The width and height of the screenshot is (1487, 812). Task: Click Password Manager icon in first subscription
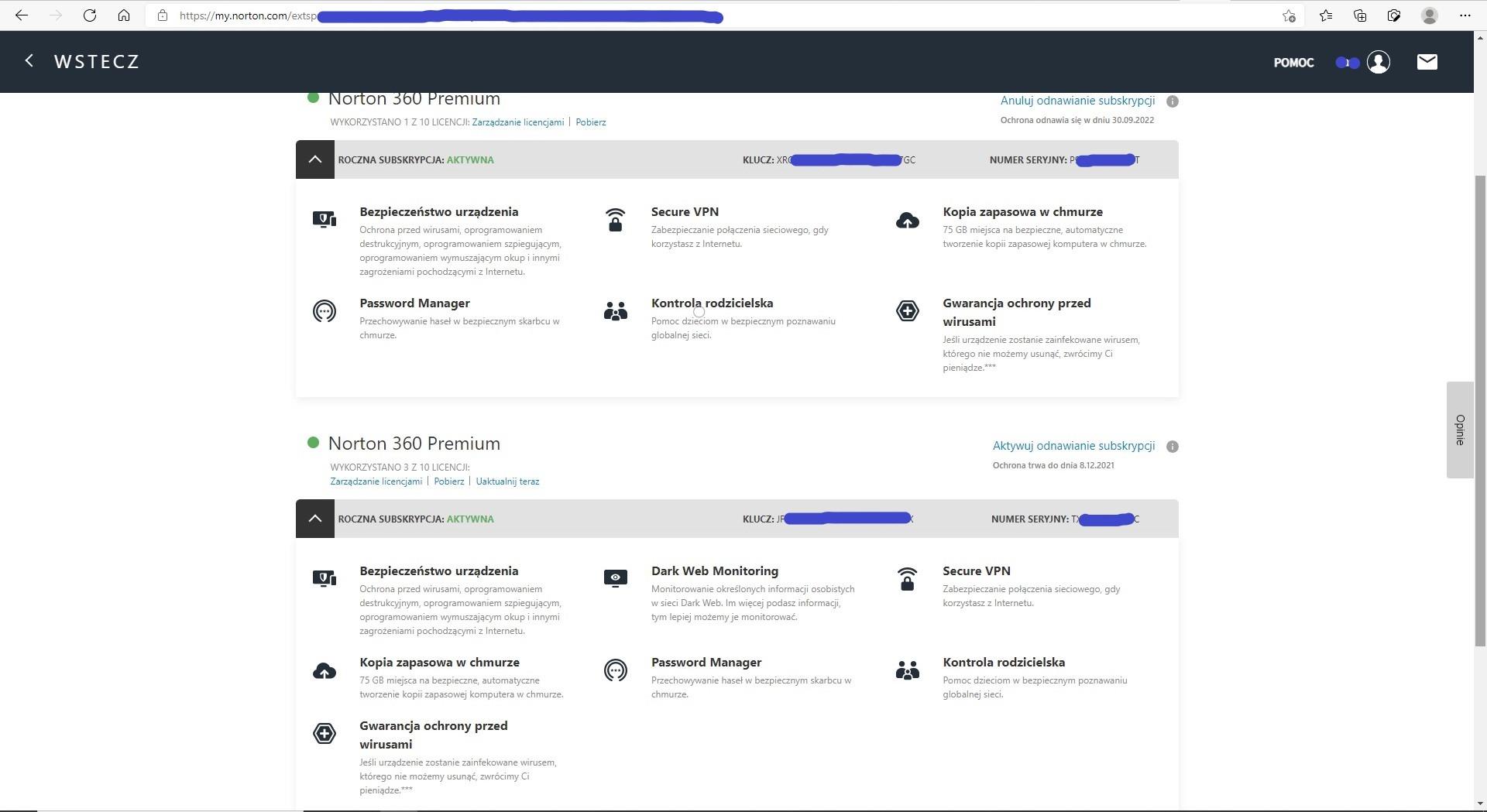[325, 311]
